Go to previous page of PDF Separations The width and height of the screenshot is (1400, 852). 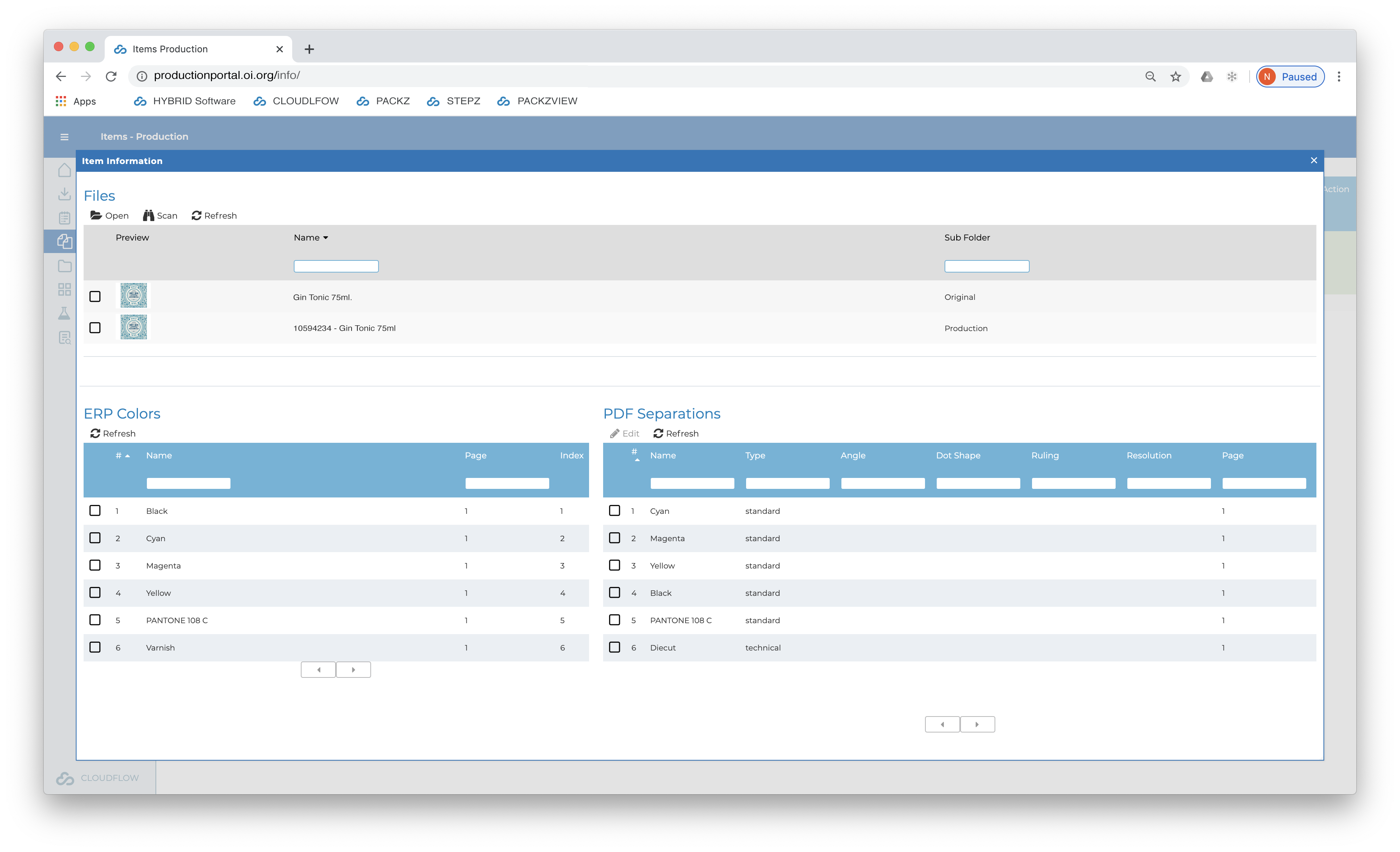coord(942,724)
